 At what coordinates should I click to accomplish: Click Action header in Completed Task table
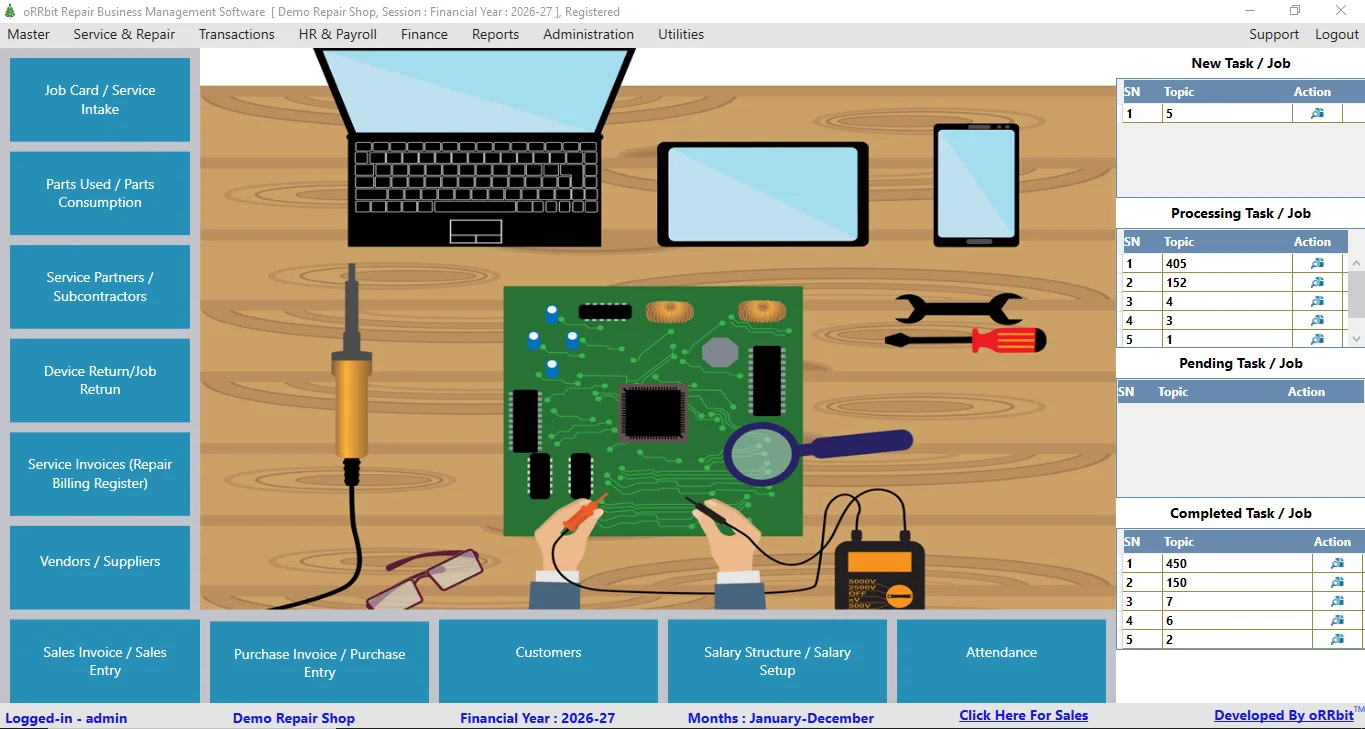[1332, 541]
